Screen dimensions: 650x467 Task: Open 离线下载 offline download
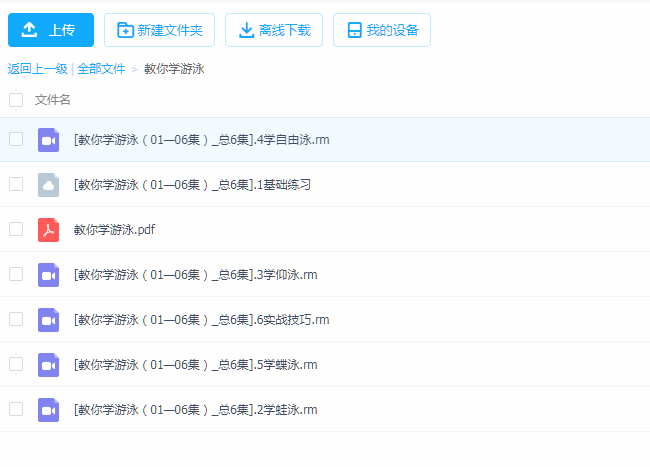pyautogui.click(x=274, y=30)
